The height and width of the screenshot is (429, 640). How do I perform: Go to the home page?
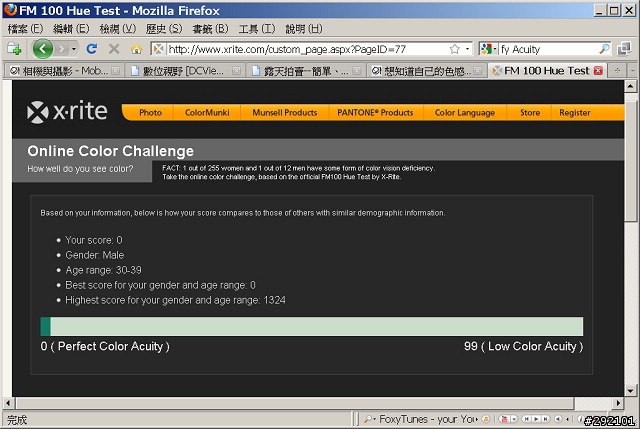point(136,49)
